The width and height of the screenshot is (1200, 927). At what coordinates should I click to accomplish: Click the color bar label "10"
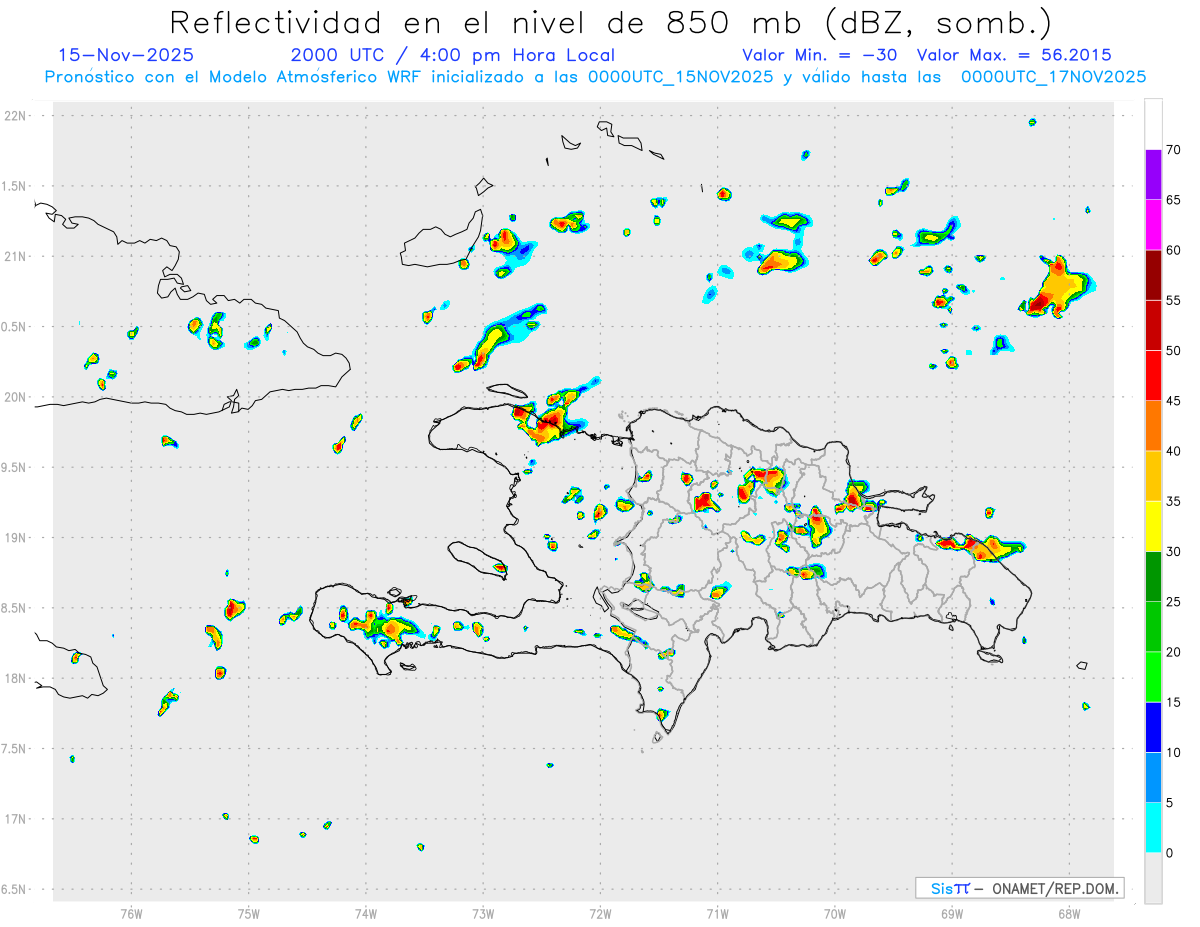pos(1174,753)
